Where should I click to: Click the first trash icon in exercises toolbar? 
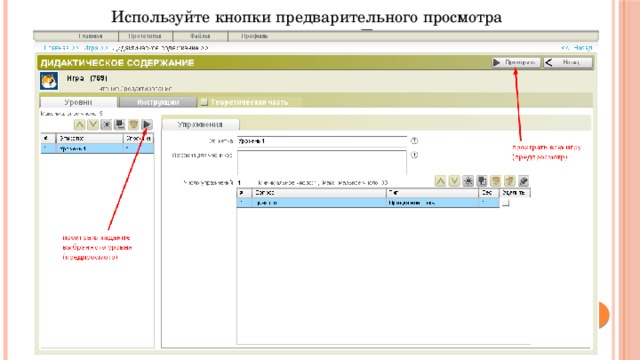(496, 181)
